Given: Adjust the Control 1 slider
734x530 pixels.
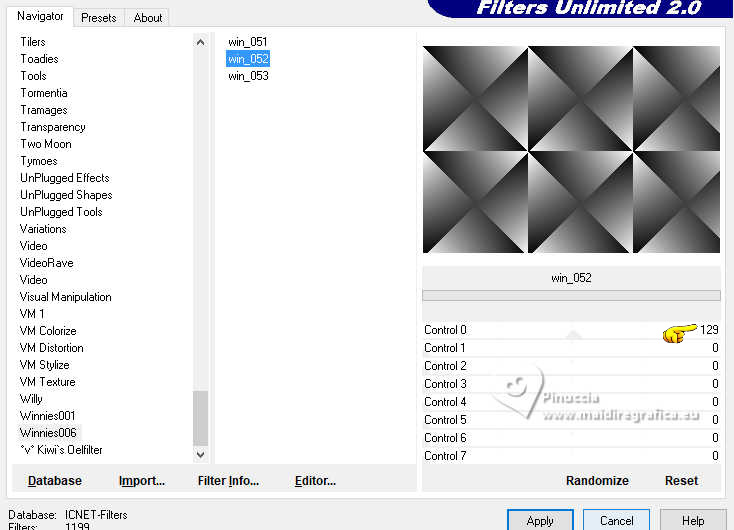Looking at the screenshot, I should pyautogui.click(x=571, y=348).
